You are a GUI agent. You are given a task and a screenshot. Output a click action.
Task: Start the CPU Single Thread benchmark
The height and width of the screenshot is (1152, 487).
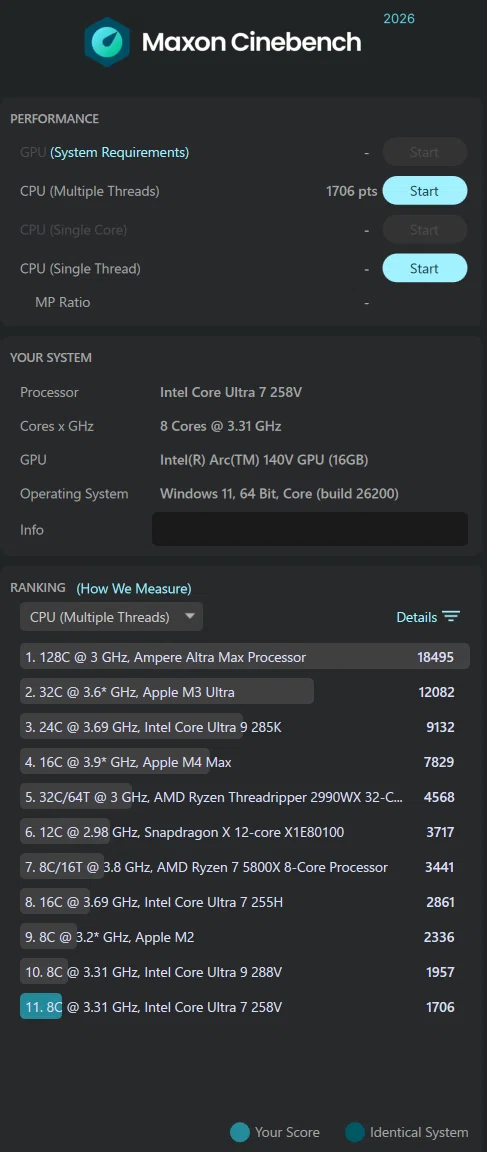tap(425, 269)
